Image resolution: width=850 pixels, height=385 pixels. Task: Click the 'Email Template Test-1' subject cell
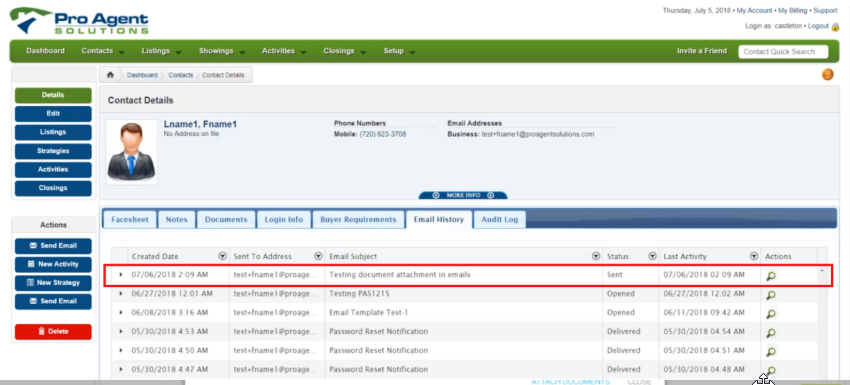pos(463,313)
